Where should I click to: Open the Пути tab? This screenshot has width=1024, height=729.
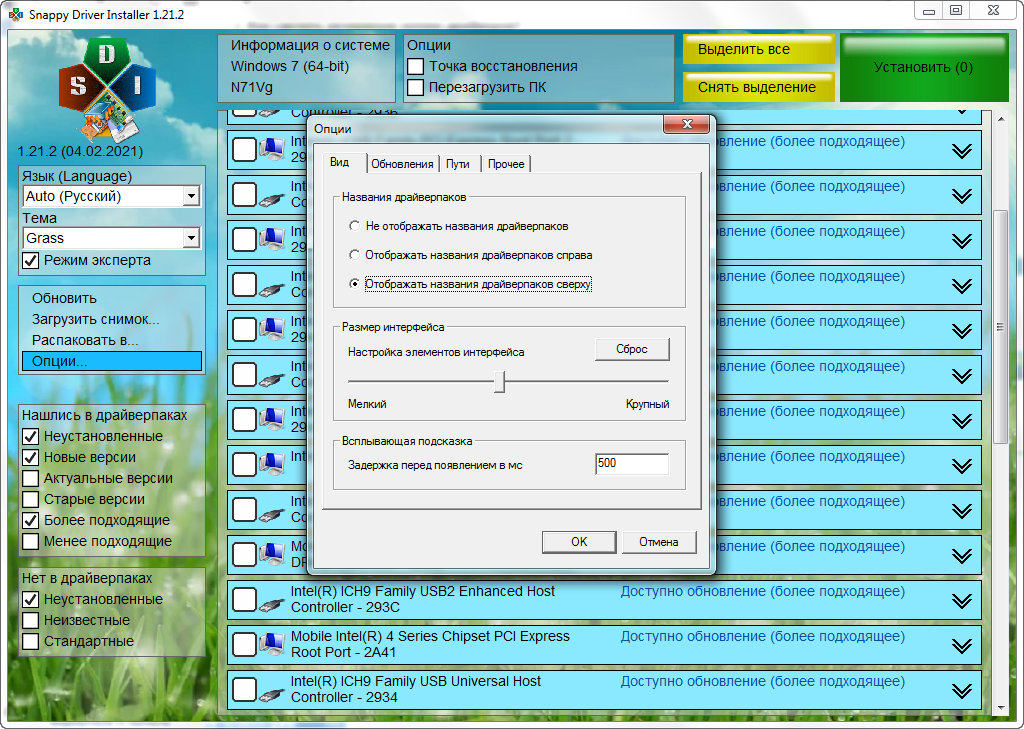tap(458, 164)
